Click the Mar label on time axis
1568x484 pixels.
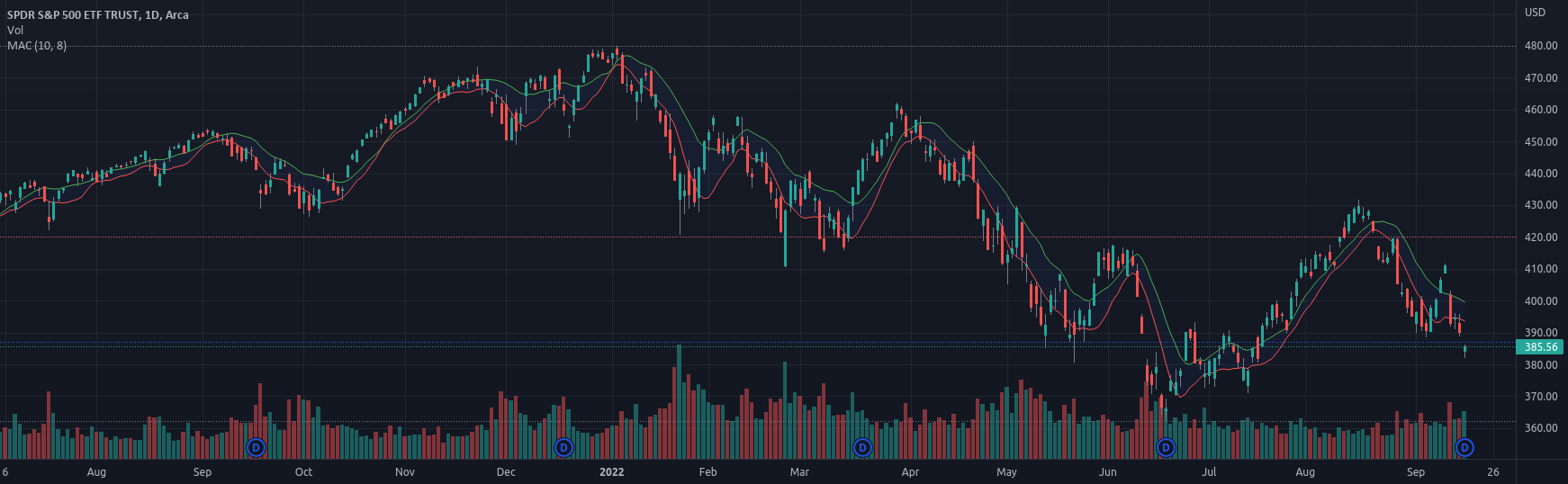tap(799, 472)
